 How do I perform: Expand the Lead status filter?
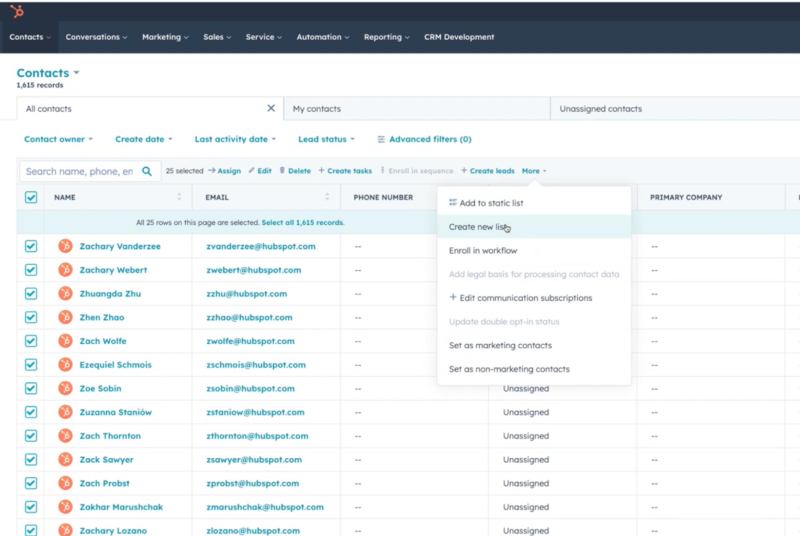point(327,139)
